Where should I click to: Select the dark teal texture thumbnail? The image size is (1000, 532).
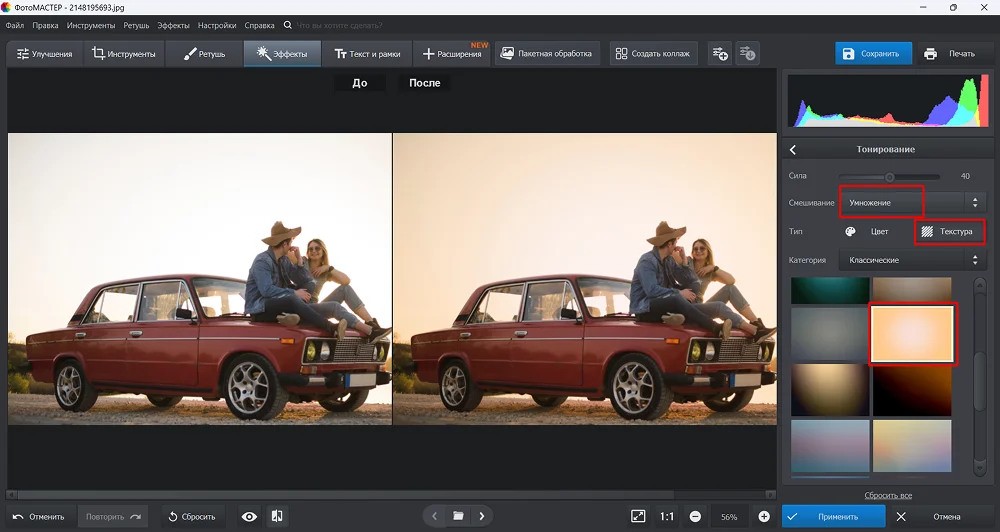click(x=830, y=291)
